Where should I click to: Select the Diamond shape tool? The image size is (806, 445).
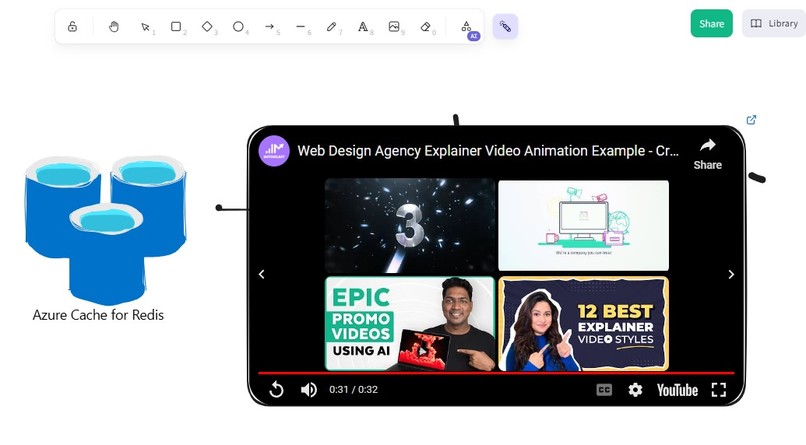point(207,26)
